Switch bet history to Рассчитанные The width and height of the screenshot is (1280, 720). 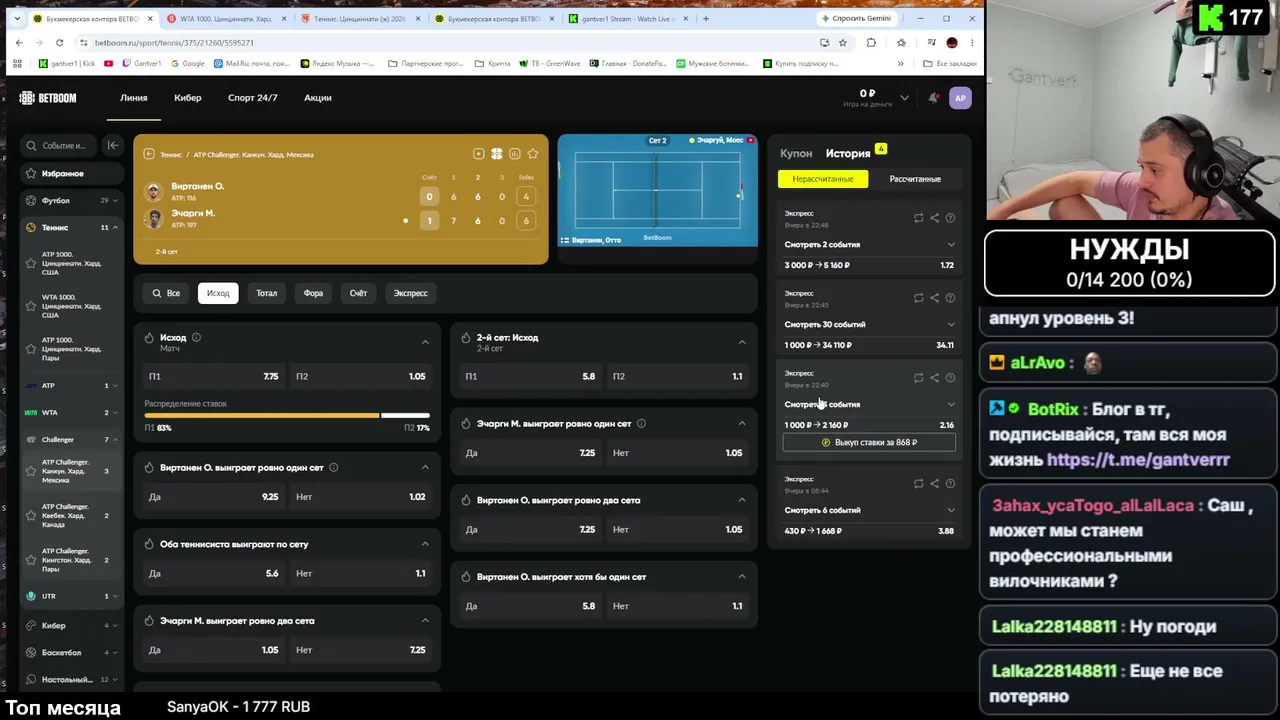915,179
